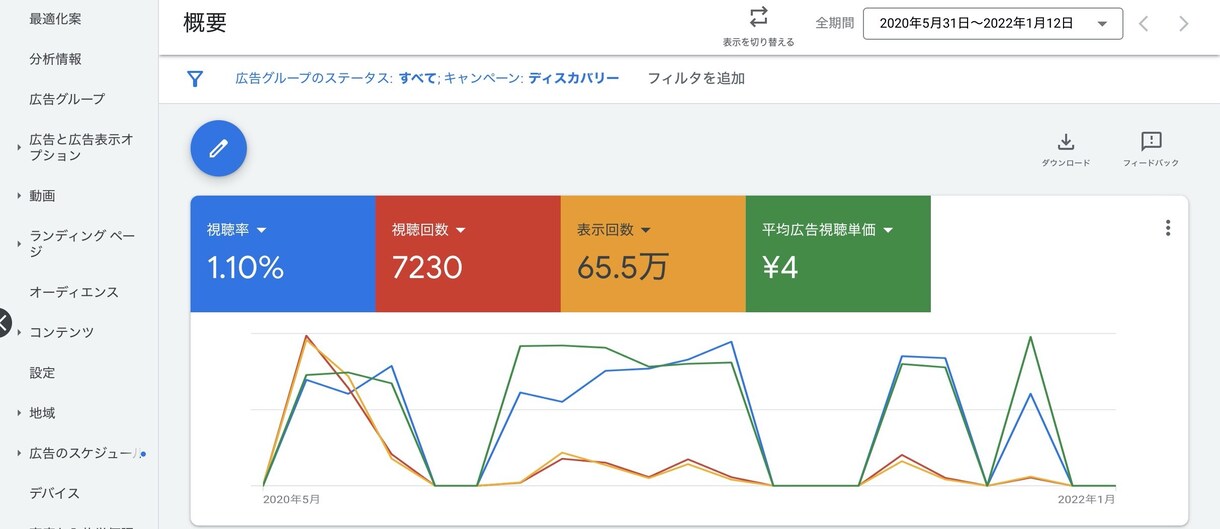
Task: Open the date range dropdown 2020年5月31日〜2022年1月12日
Action: (x=992, y=23)
